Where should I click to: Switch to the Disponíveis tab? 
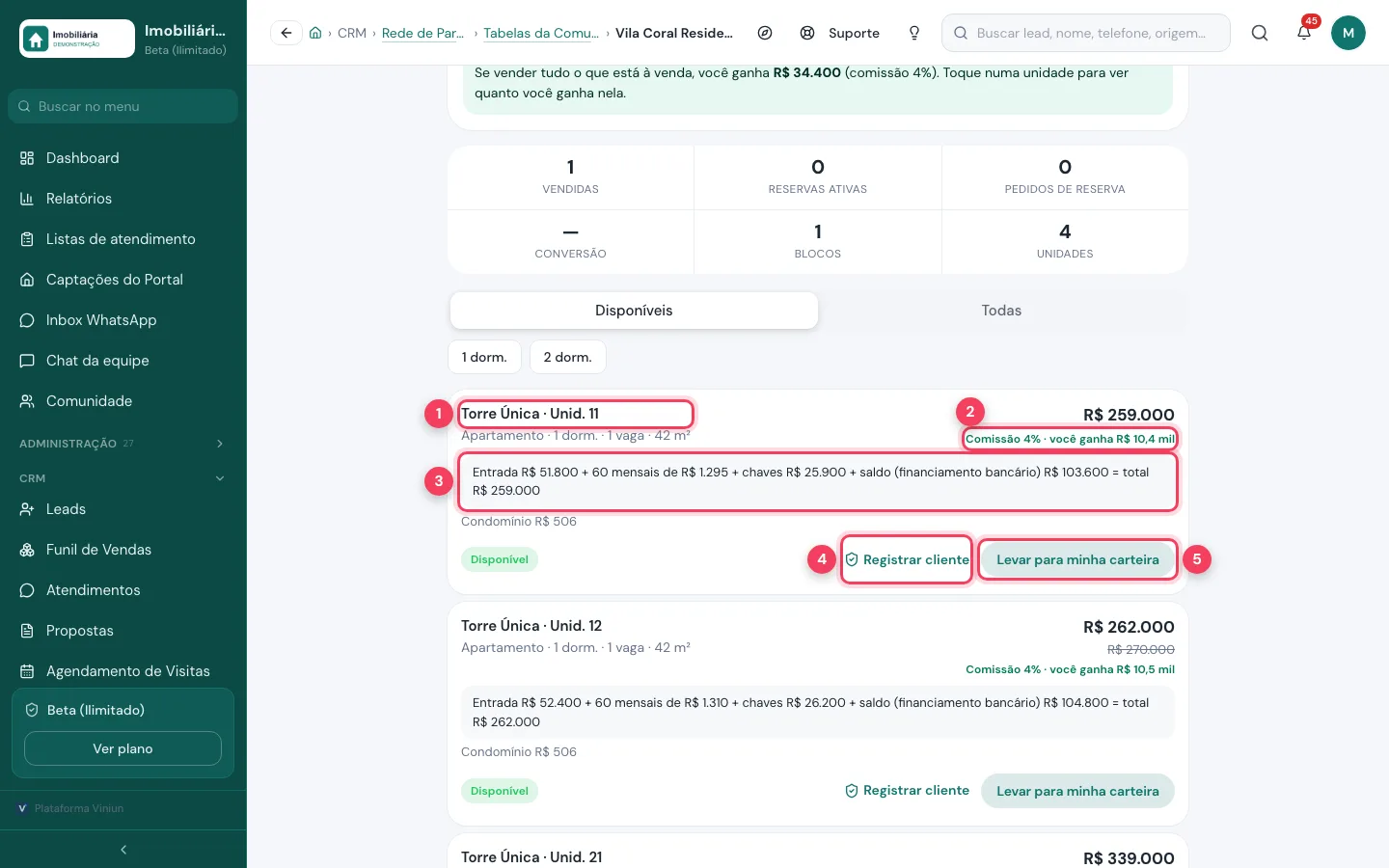pyautogui.click(x=634, y=311)
